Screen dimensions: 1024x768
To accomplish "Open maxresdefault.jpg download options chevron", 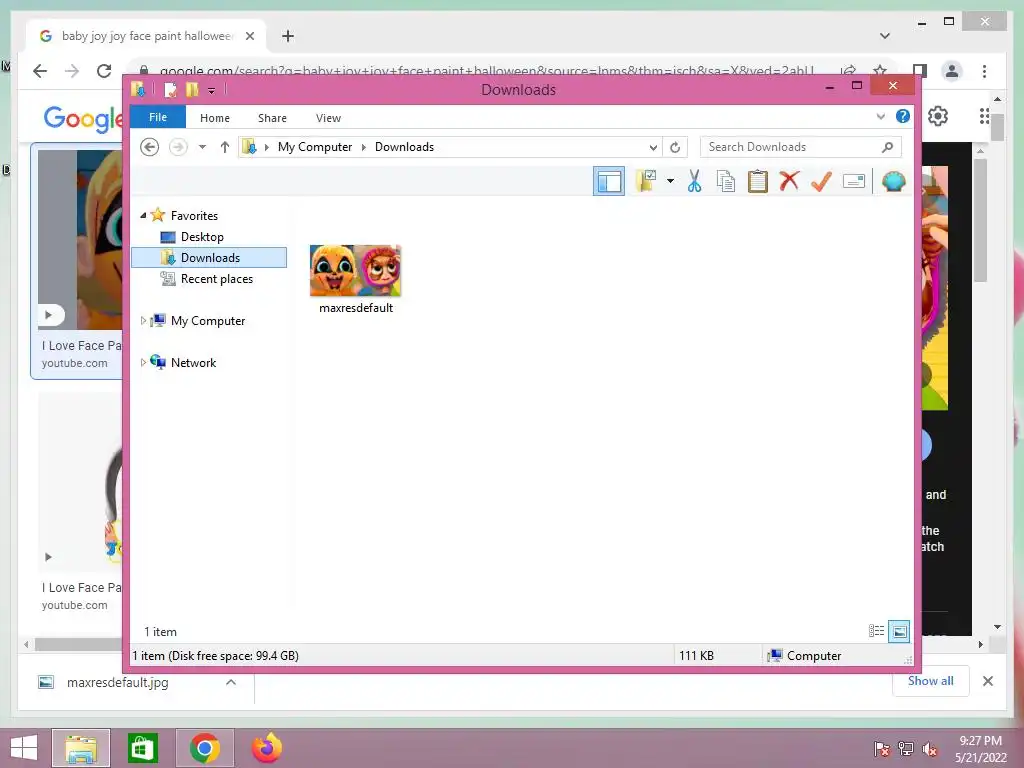I will tap(231, 682).
